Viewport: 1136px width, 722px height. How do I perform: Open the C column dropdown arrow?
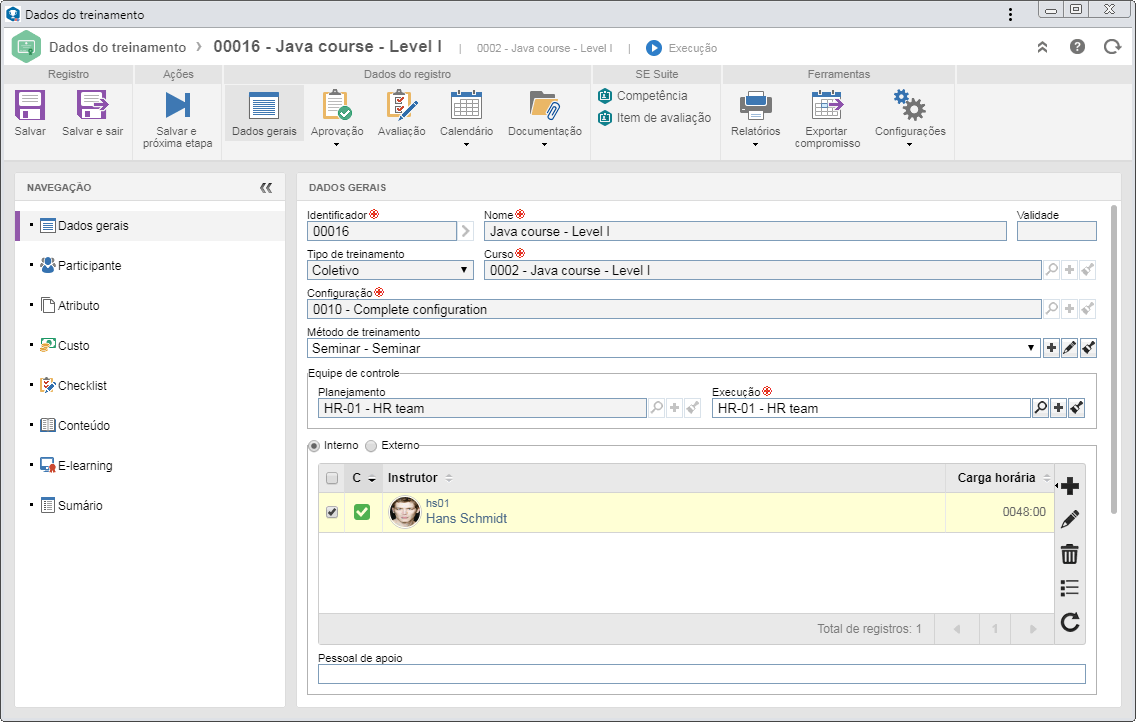click(x=372, y=479)
